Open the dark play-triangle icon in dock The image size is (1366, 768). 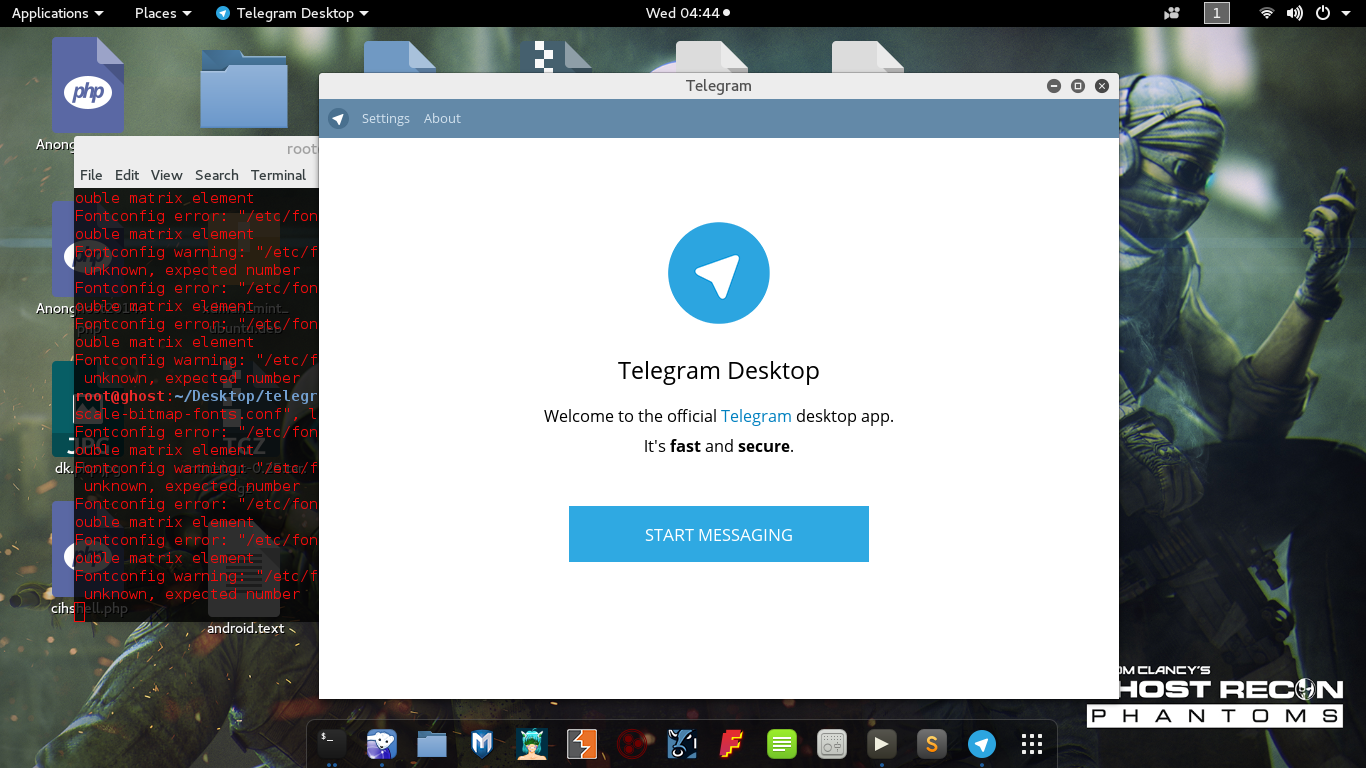click(882, 743)
